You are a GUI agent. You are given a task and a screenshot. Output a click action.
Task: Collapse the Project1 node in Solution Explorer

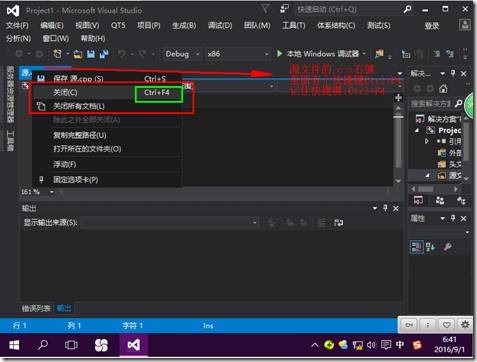click(x=417, y=130)
